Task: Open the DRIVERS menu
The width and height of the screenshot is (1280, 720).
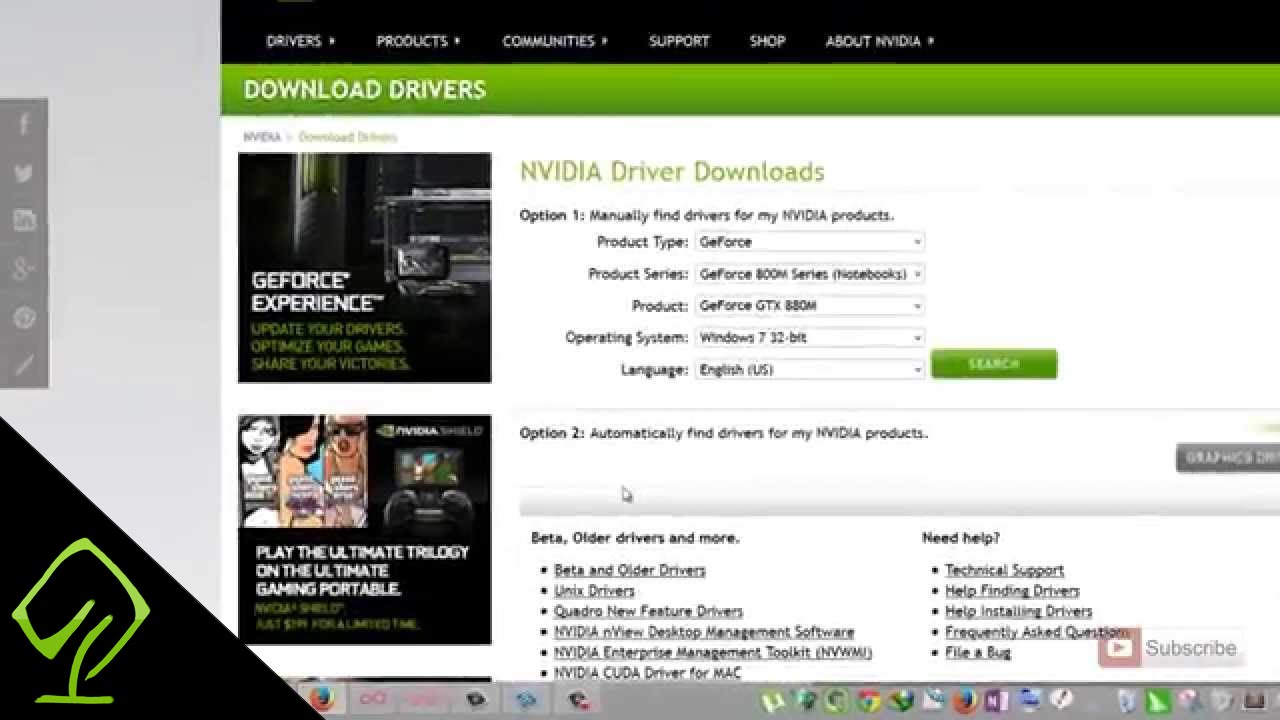Action: [300, 41]
